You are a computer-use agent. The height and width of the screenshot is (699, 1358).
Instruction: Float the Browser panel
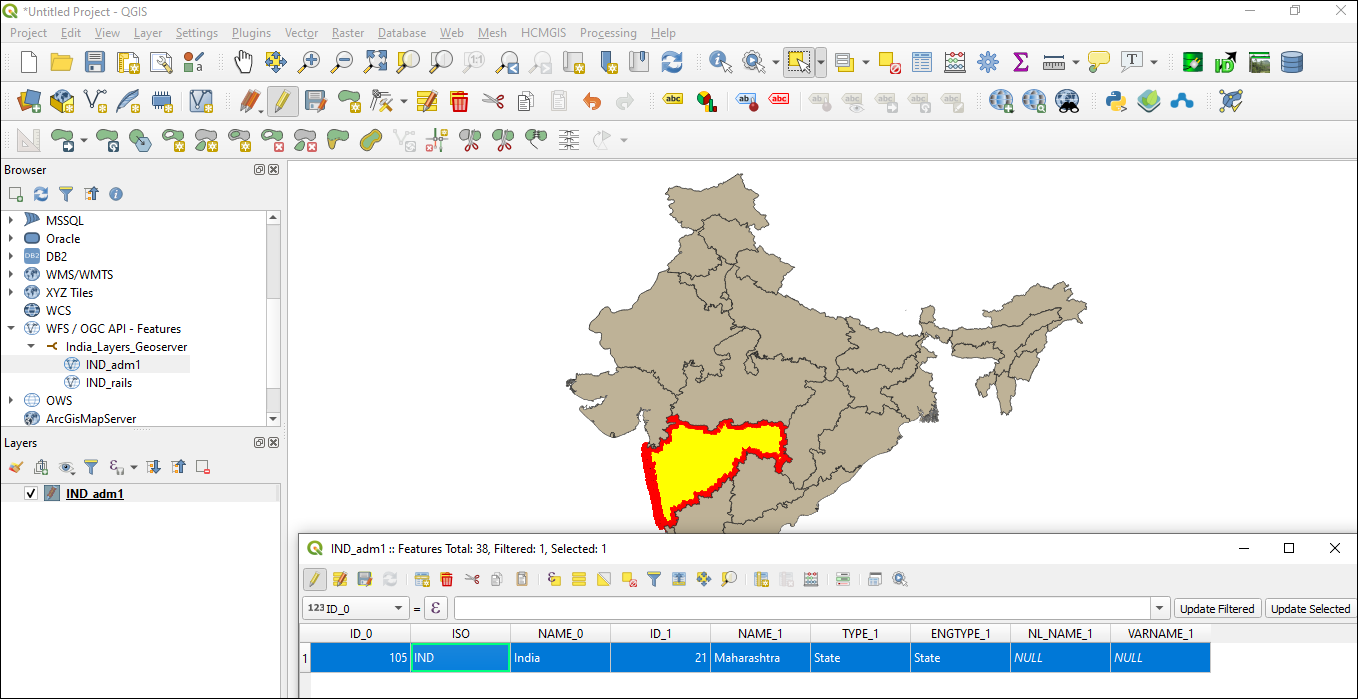tap(260, 170)
